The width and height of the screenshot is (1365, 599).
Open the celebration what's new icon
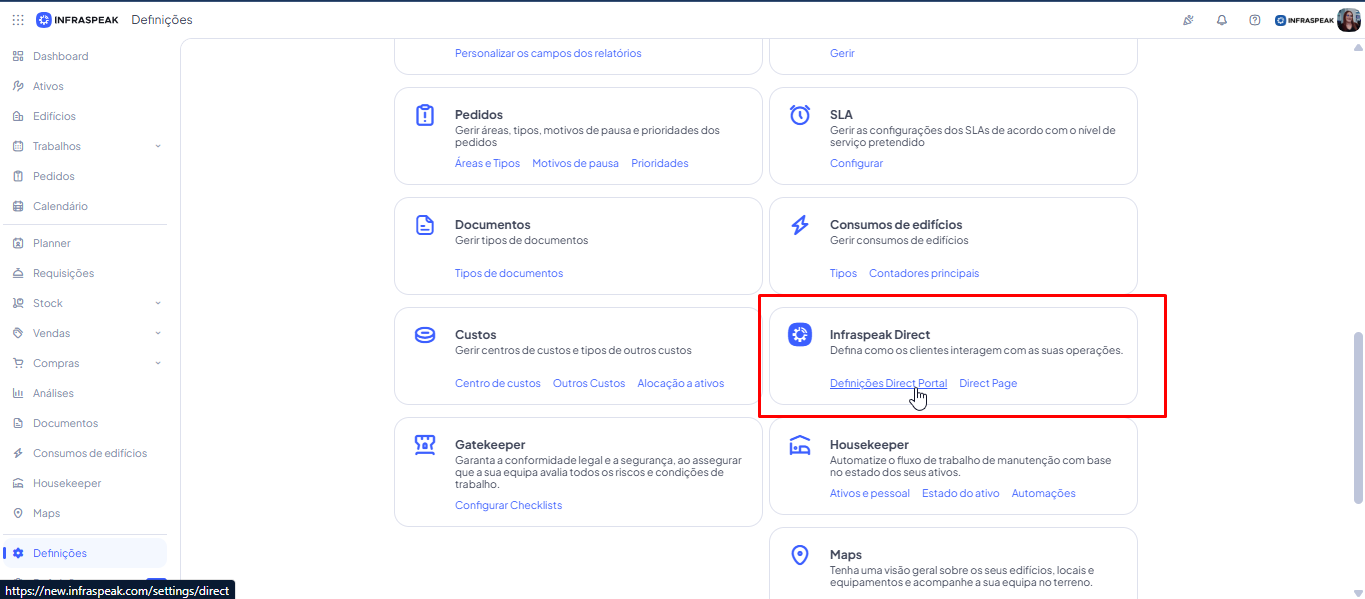1189,20
